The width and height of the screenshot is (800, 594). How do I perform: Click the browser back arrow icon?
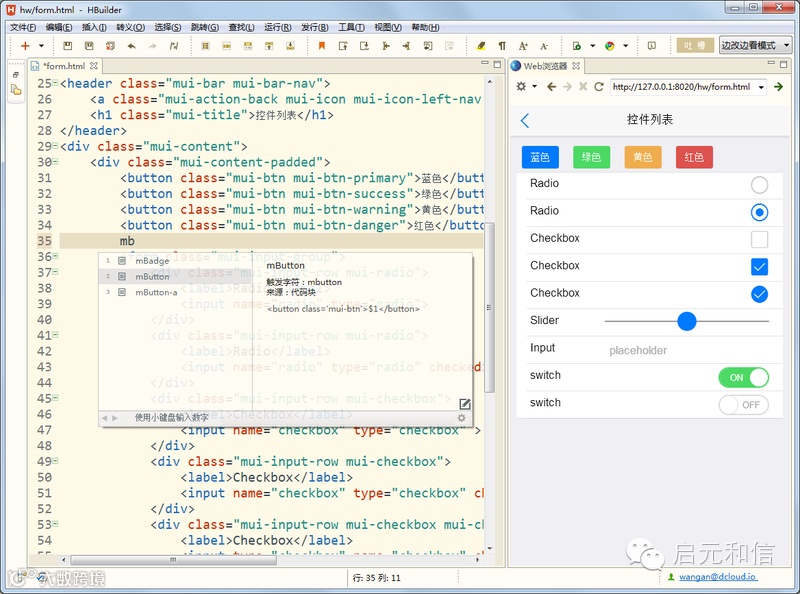point(550,87)
